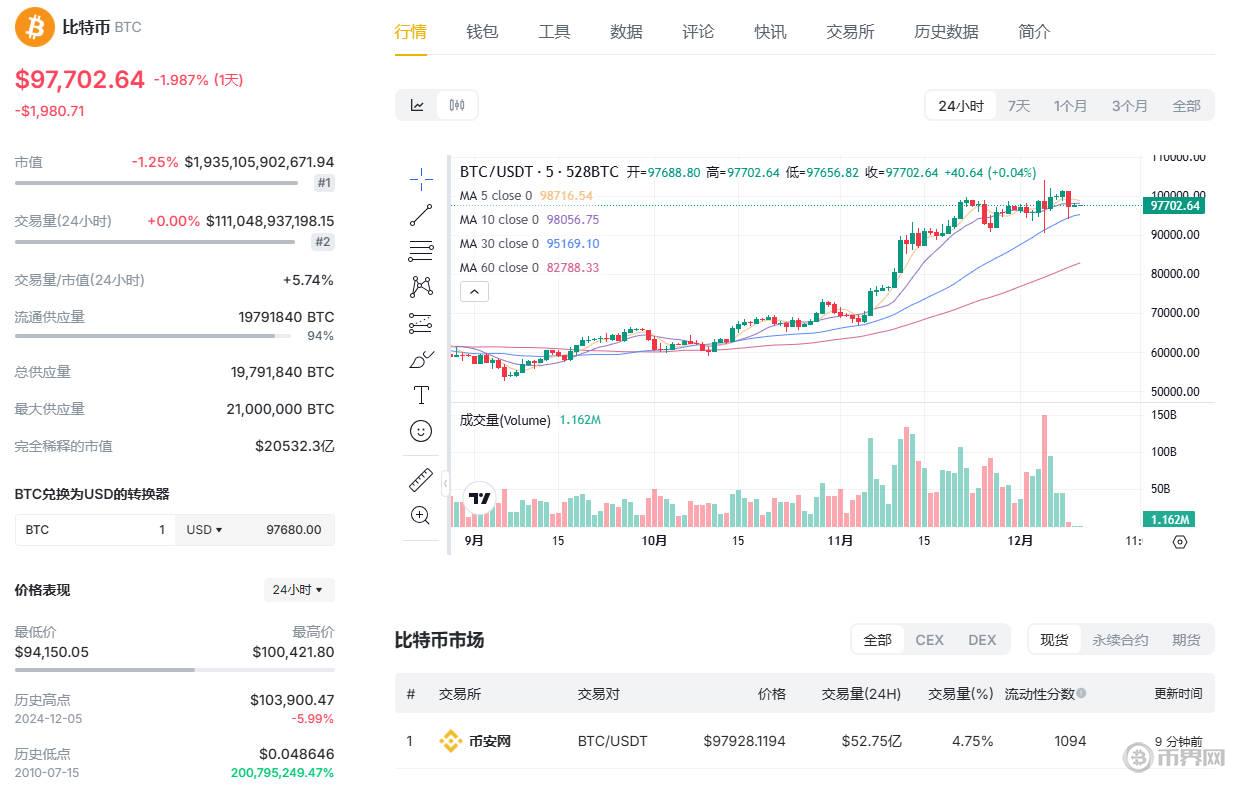Click the 交易量(24H) column header
1236x785 pixels.
click(861, 693)
